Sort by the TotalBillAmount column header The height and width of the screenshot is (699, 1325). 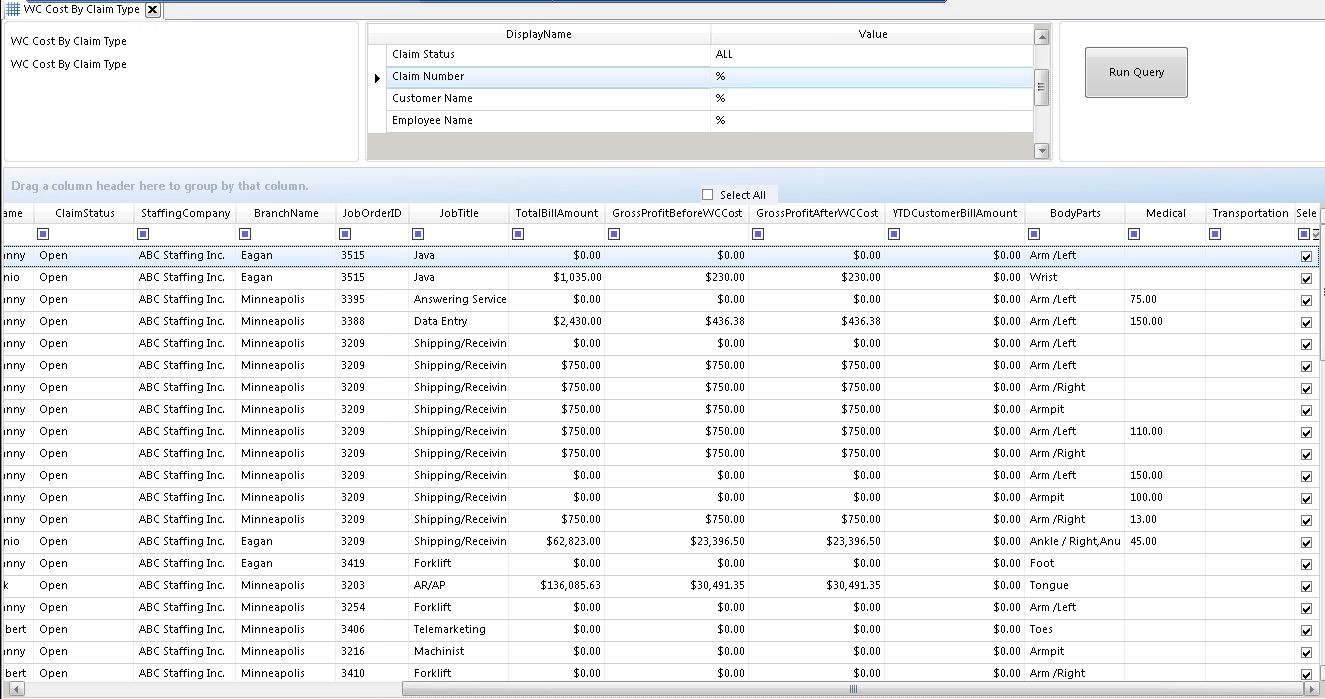coord(557,213)
